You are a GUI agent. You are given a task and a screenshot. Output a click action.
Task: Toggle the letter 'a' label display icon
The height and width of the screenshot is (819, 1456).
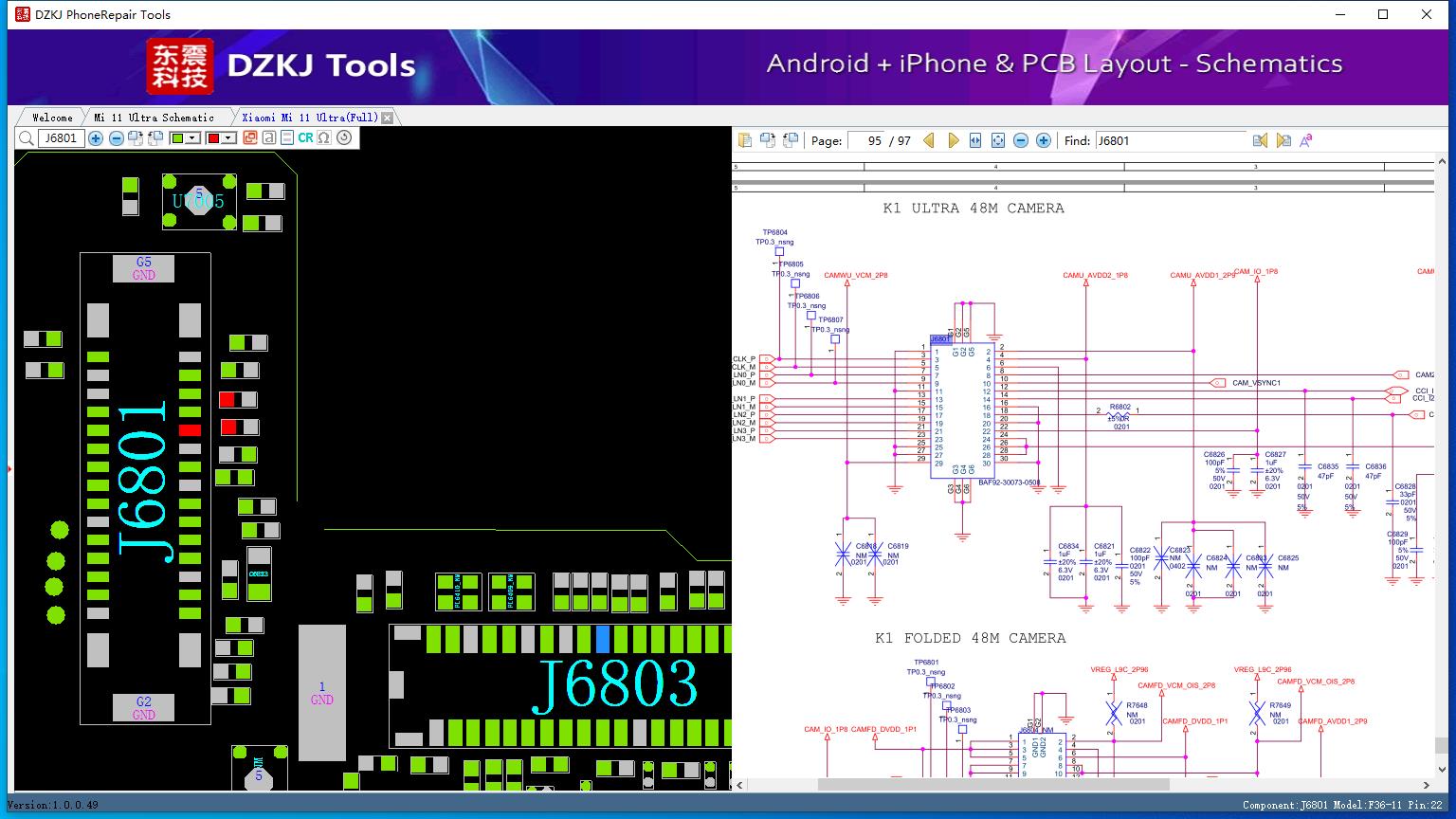[x=269, y=138]
